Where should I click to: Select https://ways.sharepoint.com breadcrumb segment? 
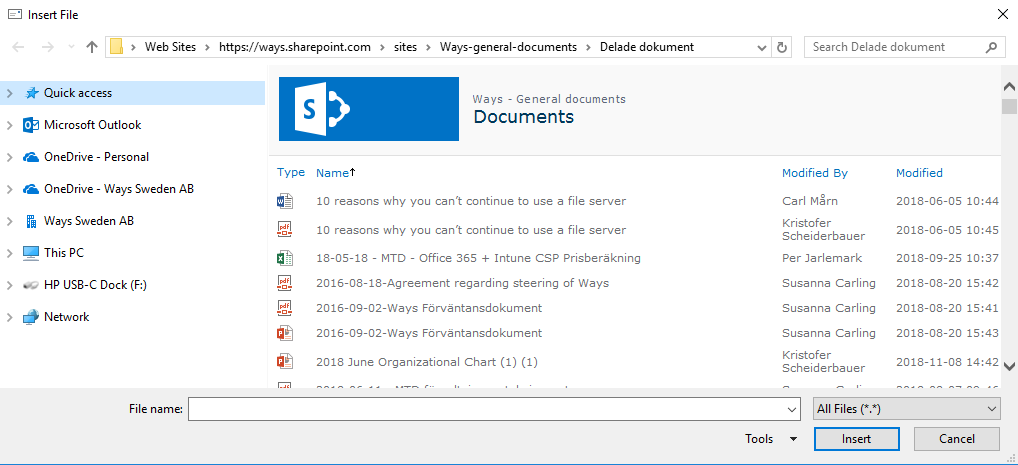click(295, 47)
